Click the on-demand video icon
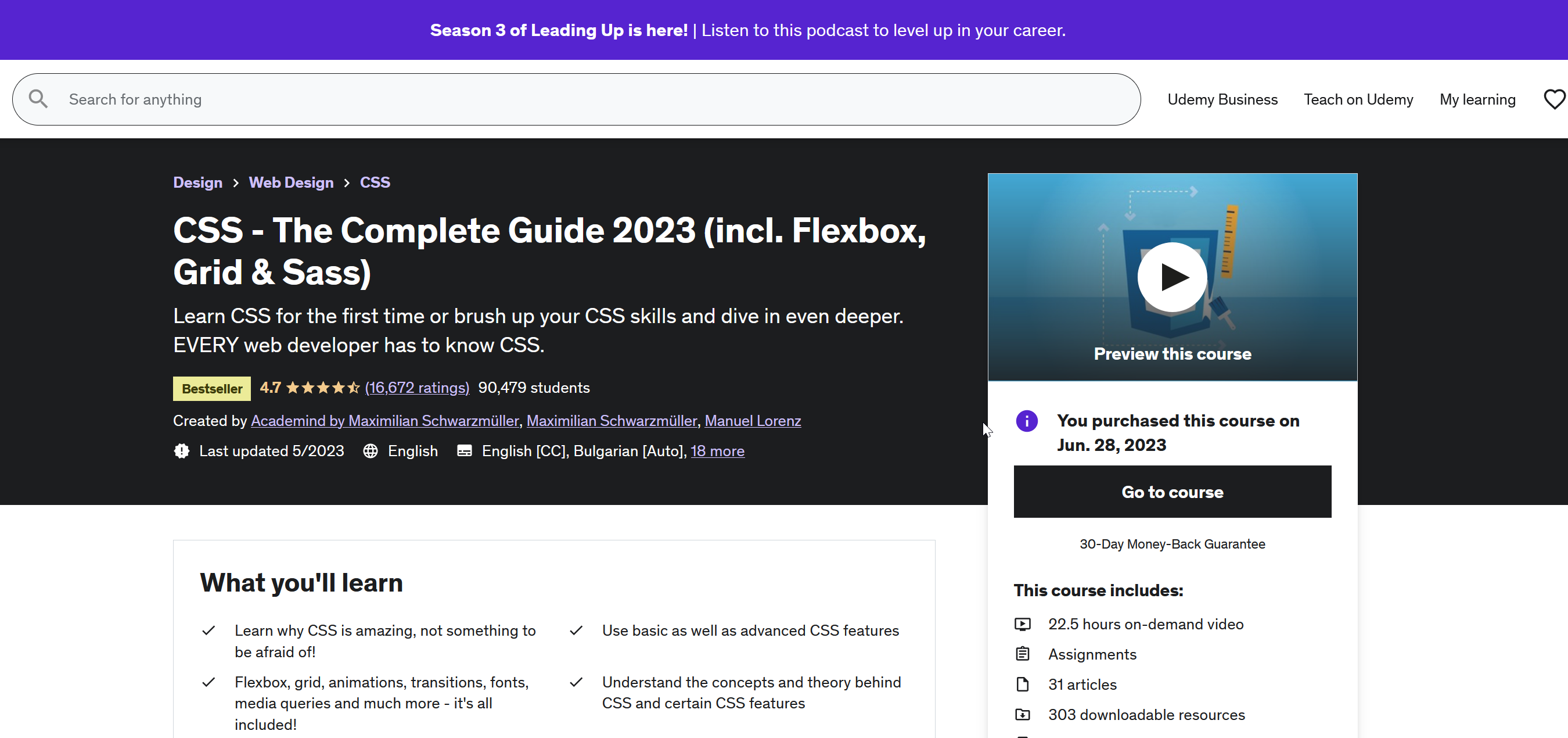Image resolution: width=1568 pixels, height=738 pixels. (x=1023, y=624)
